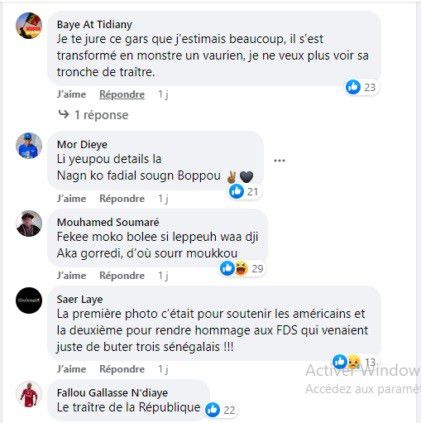Expand the 1 réponse thread
This screenshot has height=423, width=421.
pyautogui.click(x=101, y=115)
